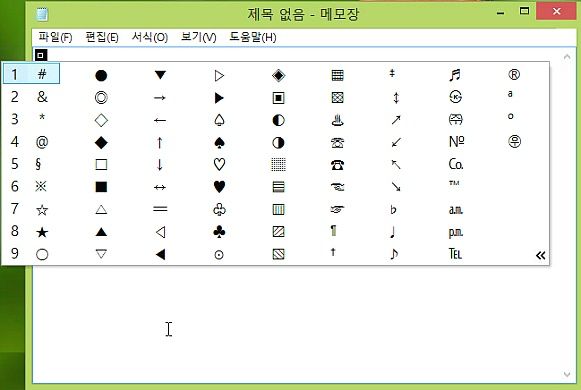Select the filled circle ● symbol

pyautogui.click(x=101, y=76)
